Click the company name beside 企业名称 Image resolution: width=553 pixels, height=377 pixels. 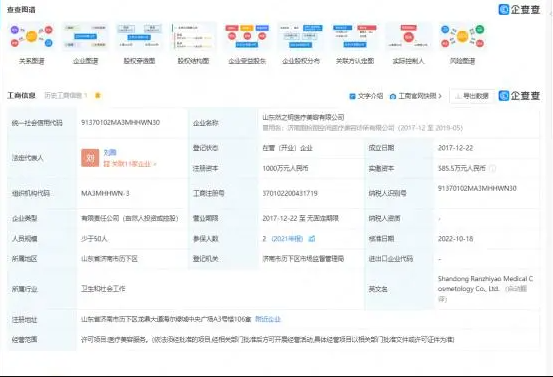coord(303,117)
